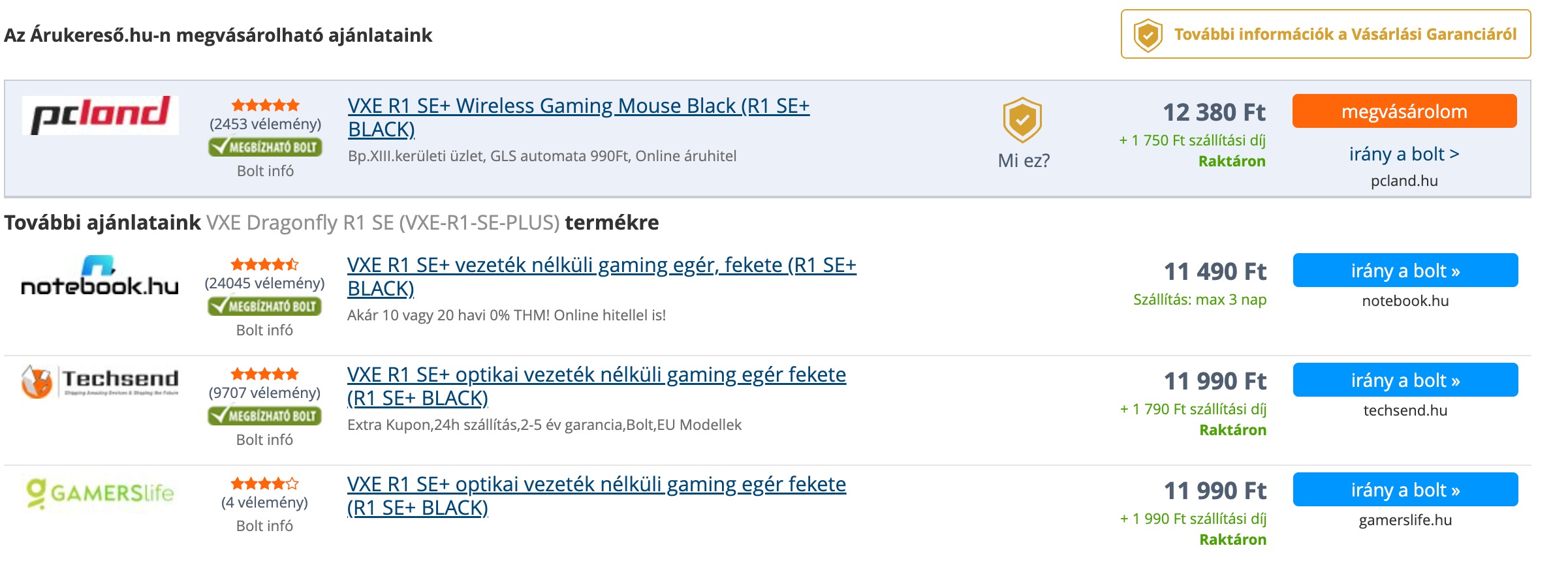Click the shield icon in the Vásárlási Garancia banner
Screen dimensions: 1568x565
point(1148,35)
